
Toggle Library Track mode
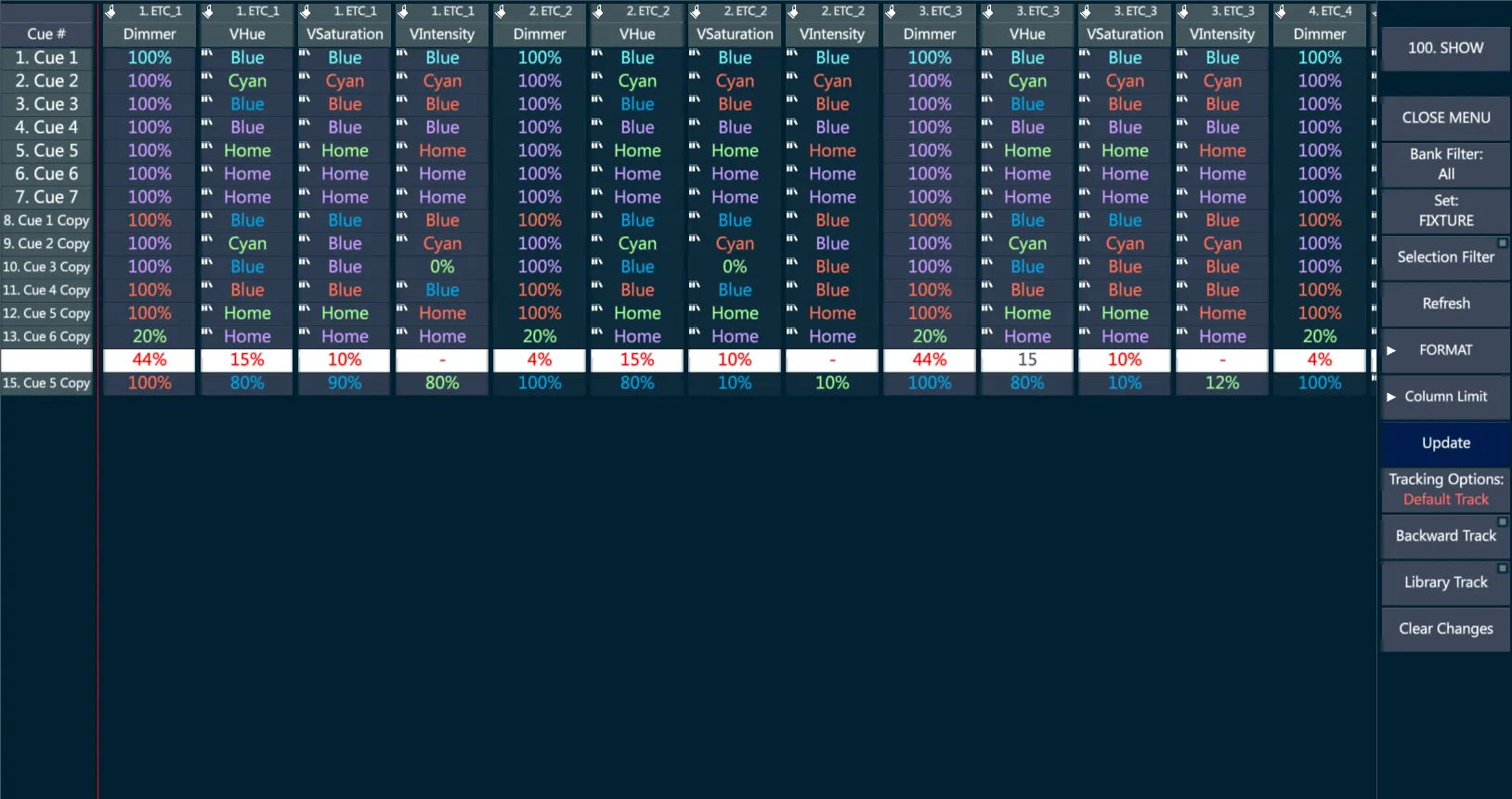tap(1445, 583)
